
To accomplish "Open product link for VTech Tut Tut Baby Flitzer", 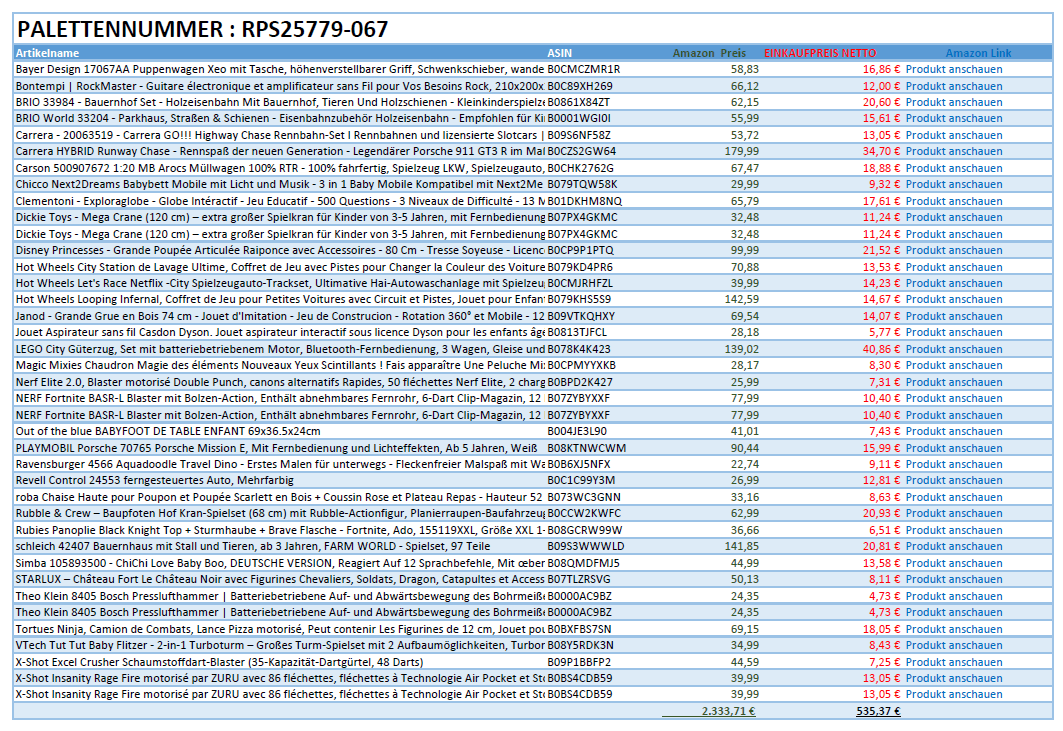I will click(953, 645).
